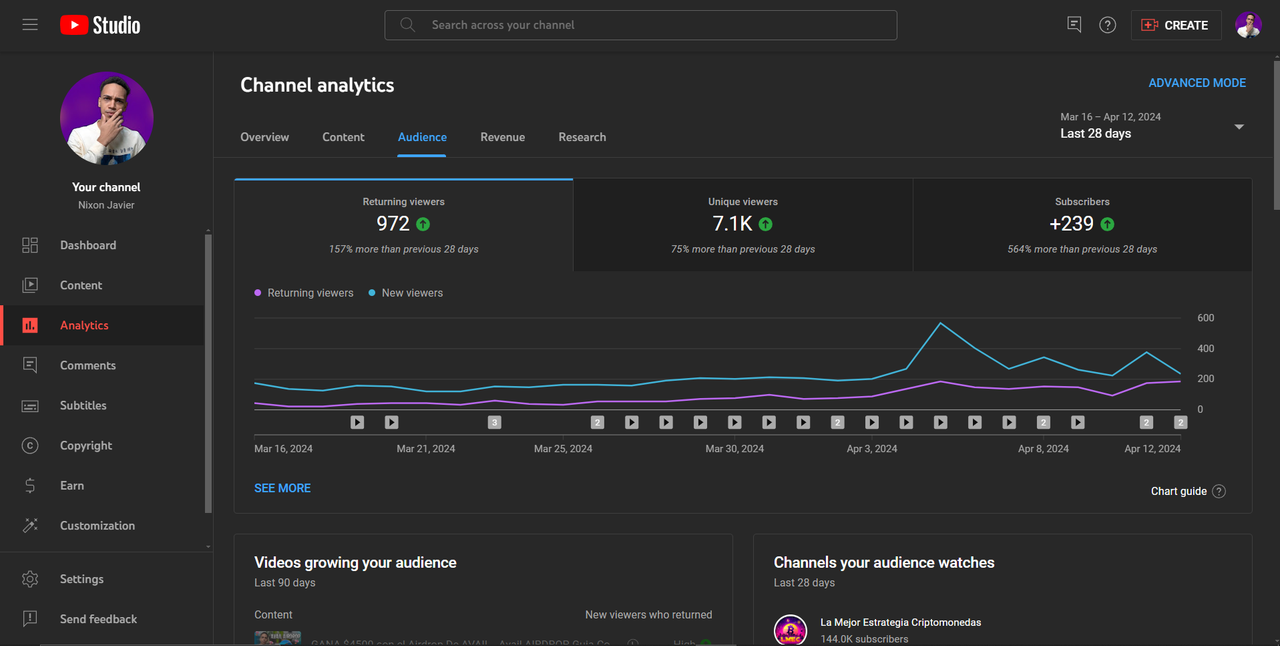Click the Settings gear icon
1280x646 pixels.
coord(30,579)
